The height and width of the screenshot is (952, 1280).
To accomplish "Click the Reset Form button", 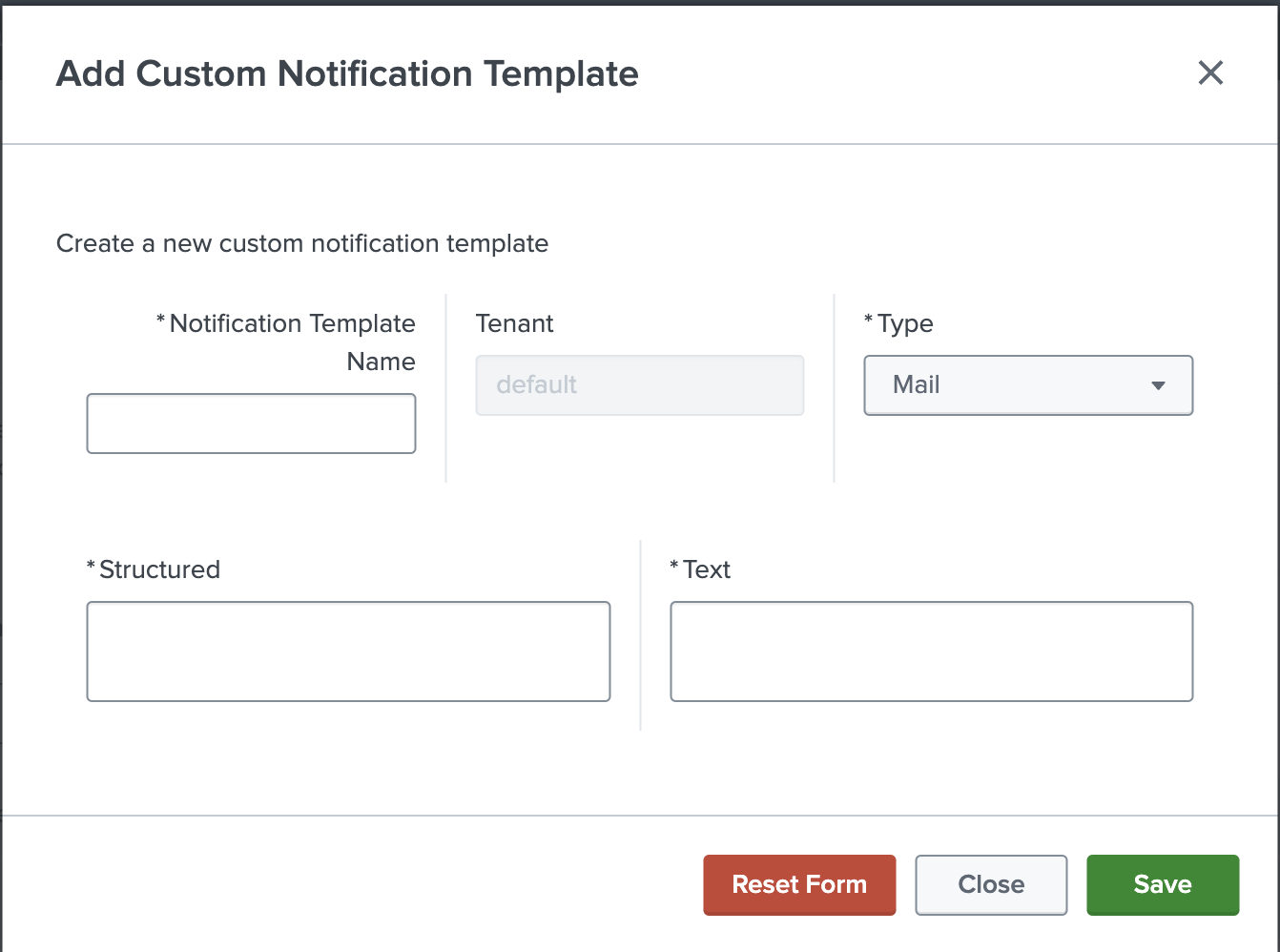I will 799,884.
